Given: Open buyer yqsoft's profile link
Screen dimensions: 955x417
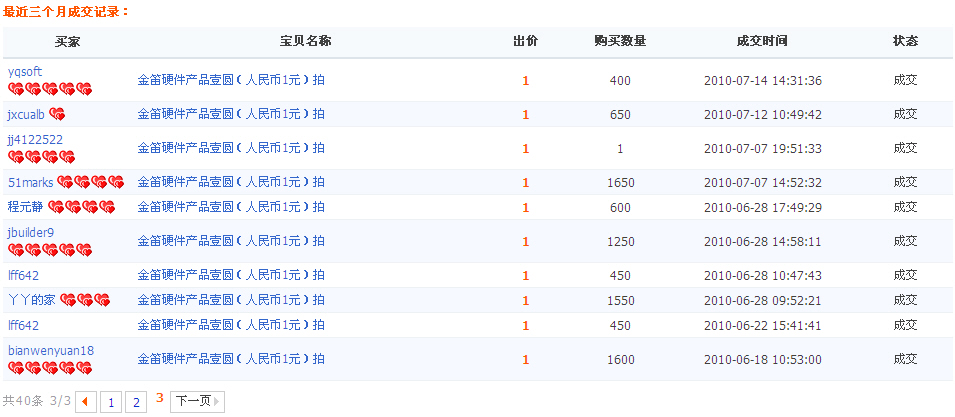Looking at the screenshot, I should click(x=25, y=72).
